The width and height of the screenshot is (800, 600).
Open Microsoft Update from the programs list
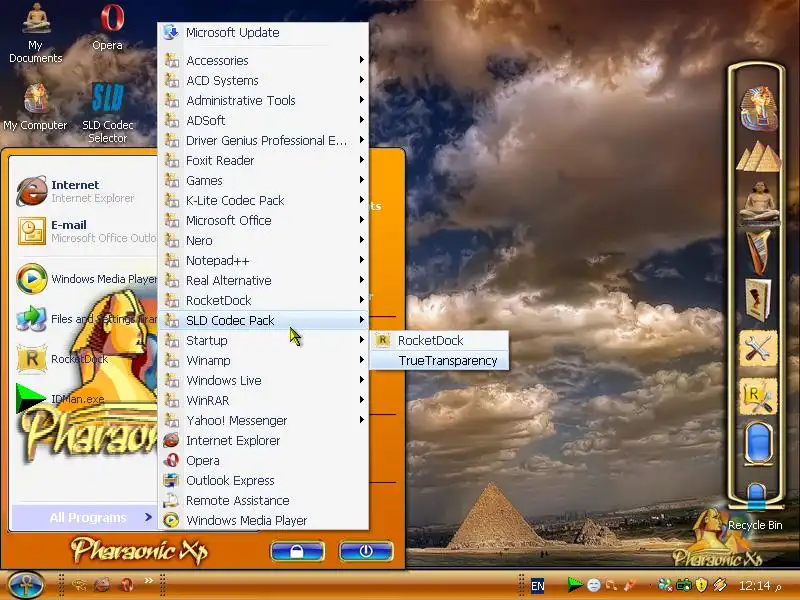point(263,33)
